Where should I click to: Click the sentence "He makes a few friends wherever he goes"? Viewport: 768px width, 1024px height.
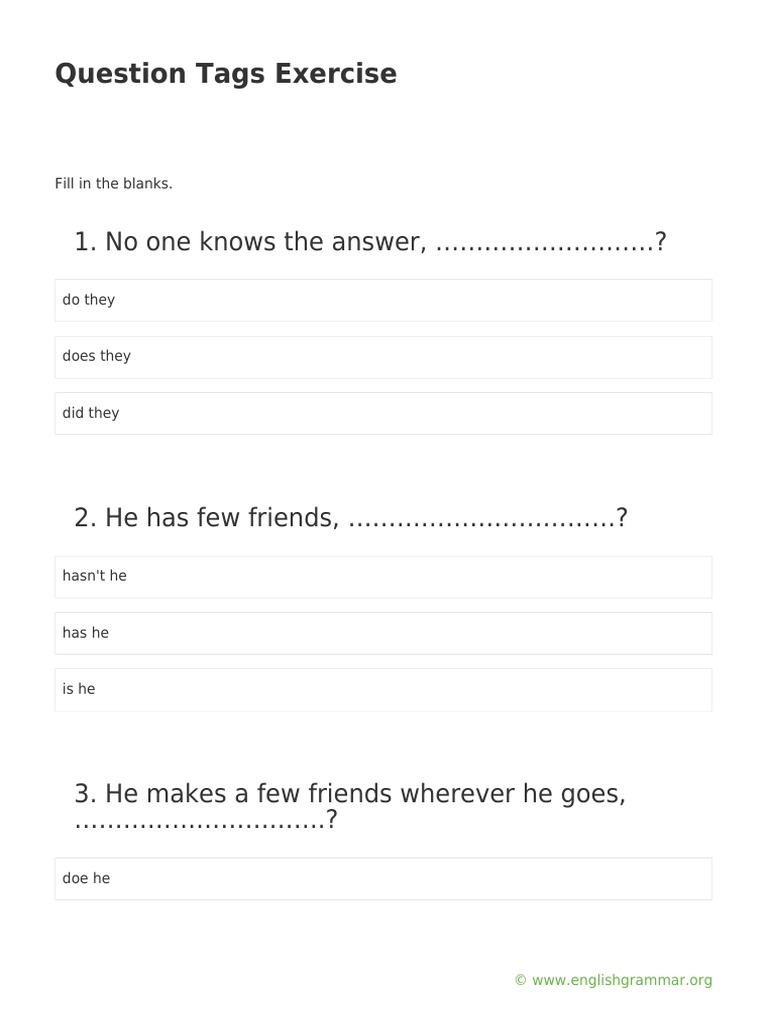coord(365,795)
